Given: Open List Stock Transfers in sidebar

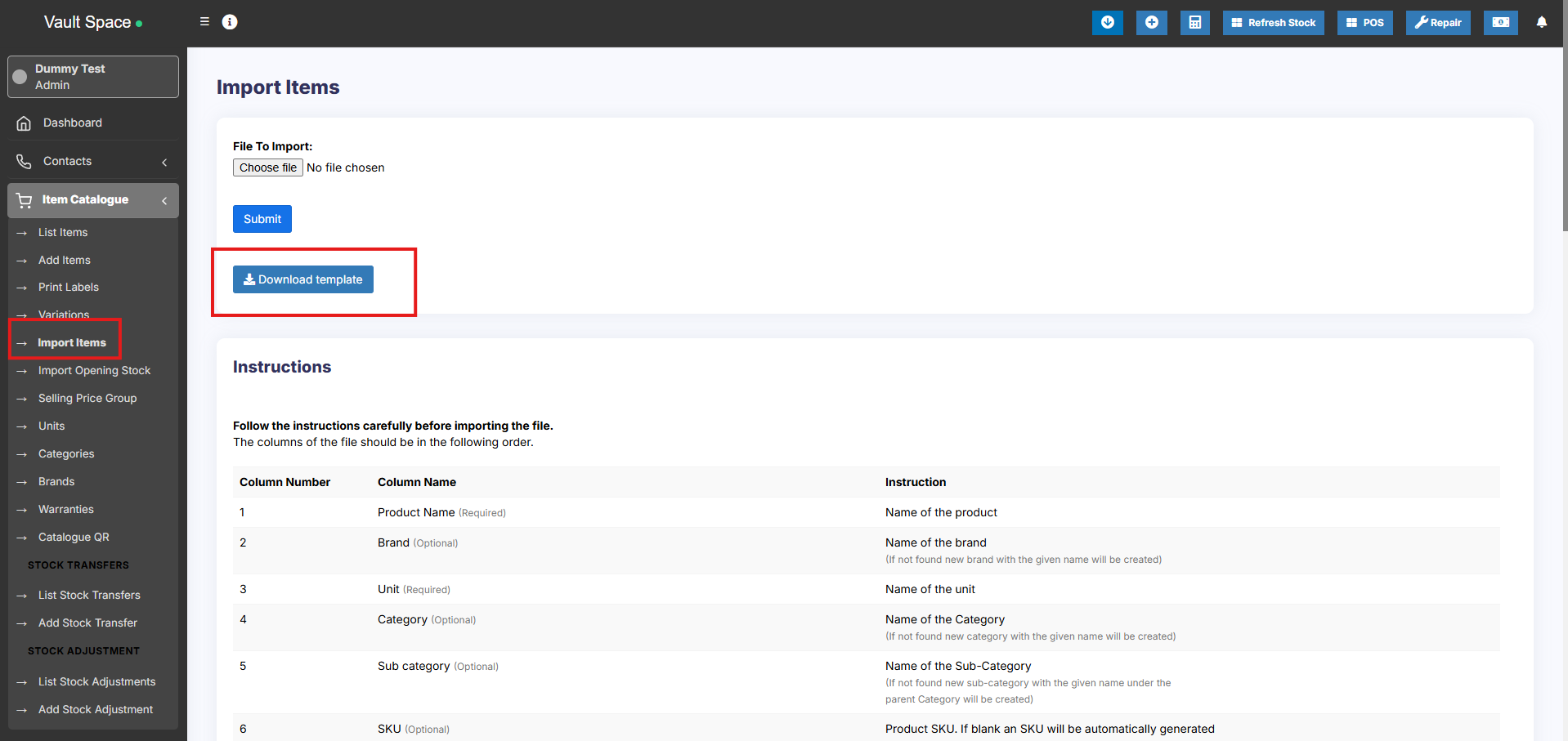Looking at the screenshot, I should 89,596.
